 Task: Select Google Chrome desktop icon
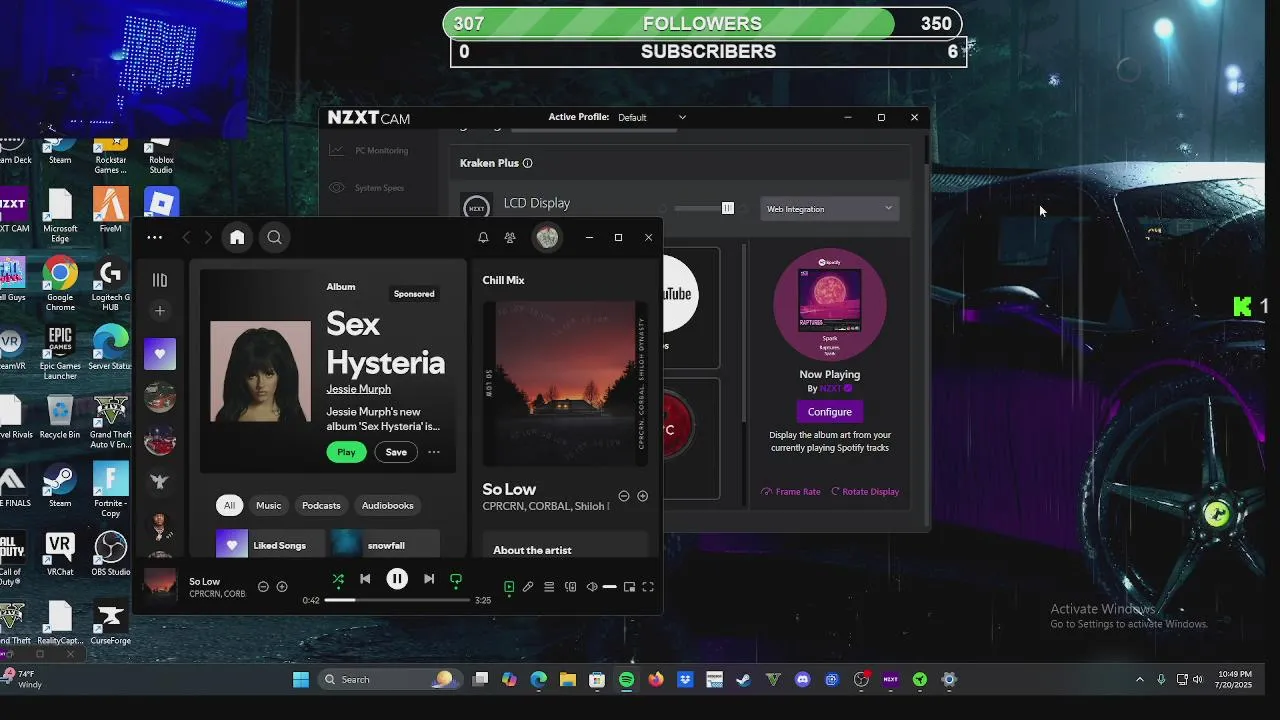click(60, 285)
